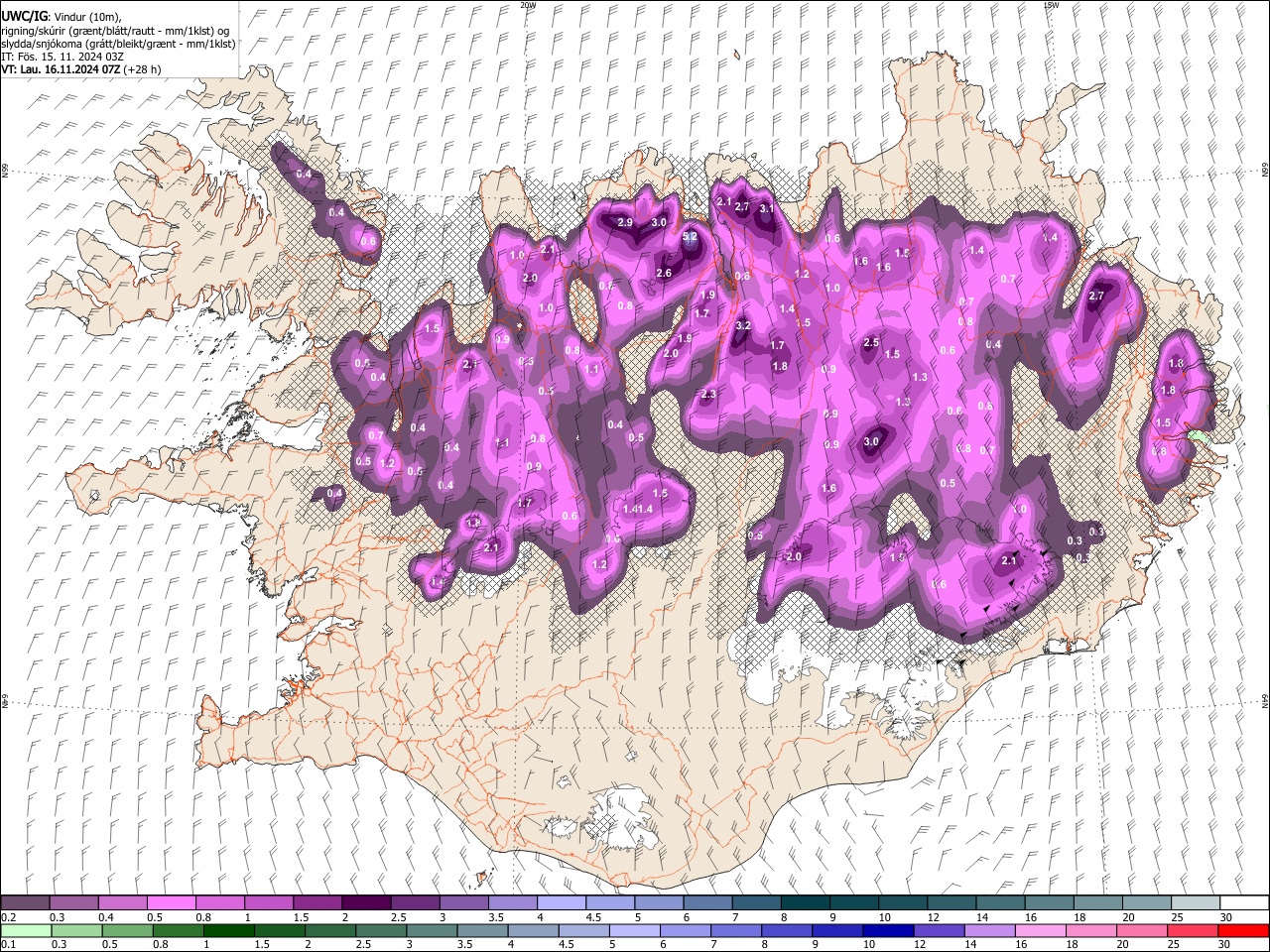Click the 'rigning/skúrir' description line

point(115,31)
